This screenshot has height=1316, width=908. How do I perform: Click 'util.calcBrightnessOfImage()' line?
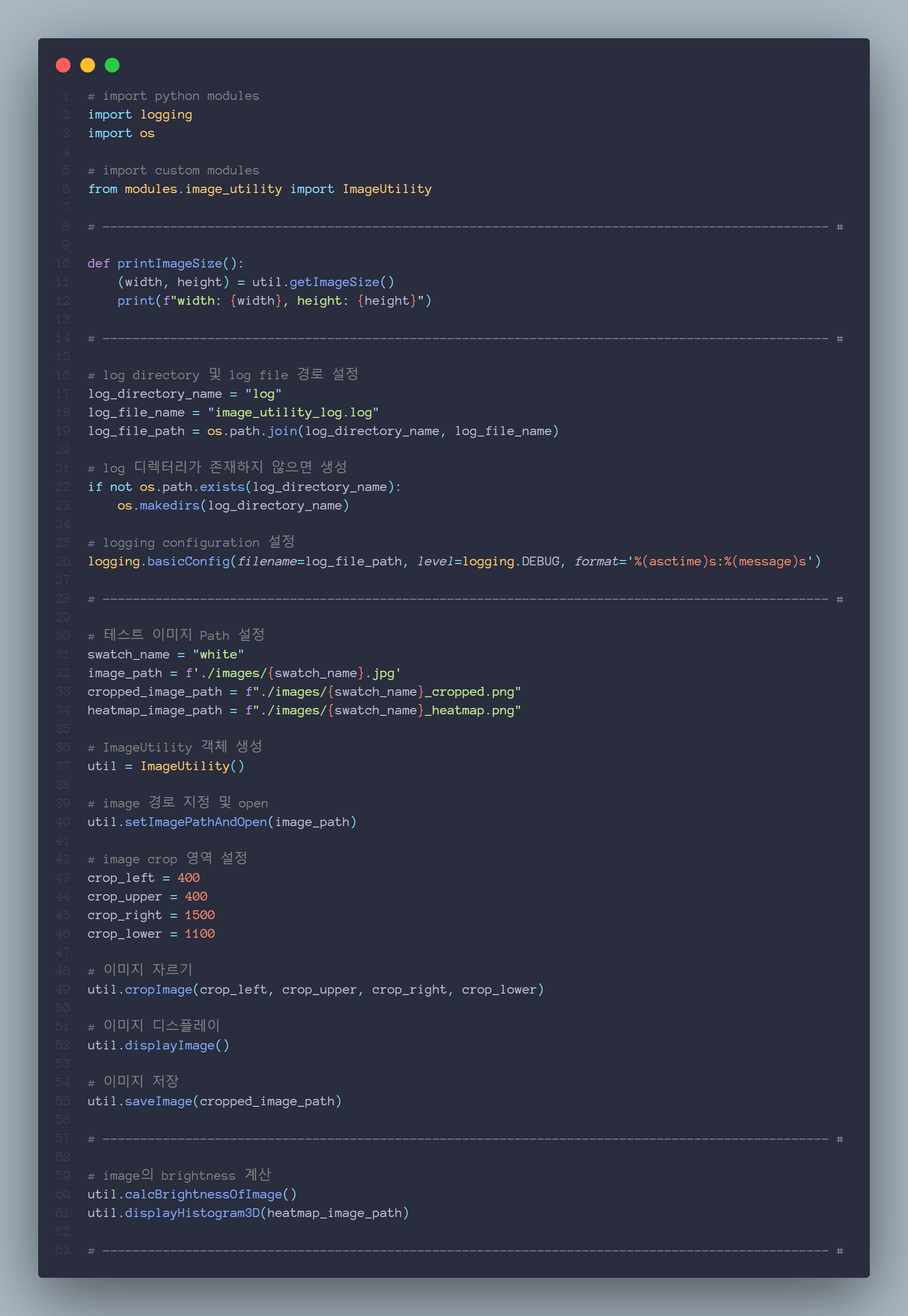tap(191, 1194)
